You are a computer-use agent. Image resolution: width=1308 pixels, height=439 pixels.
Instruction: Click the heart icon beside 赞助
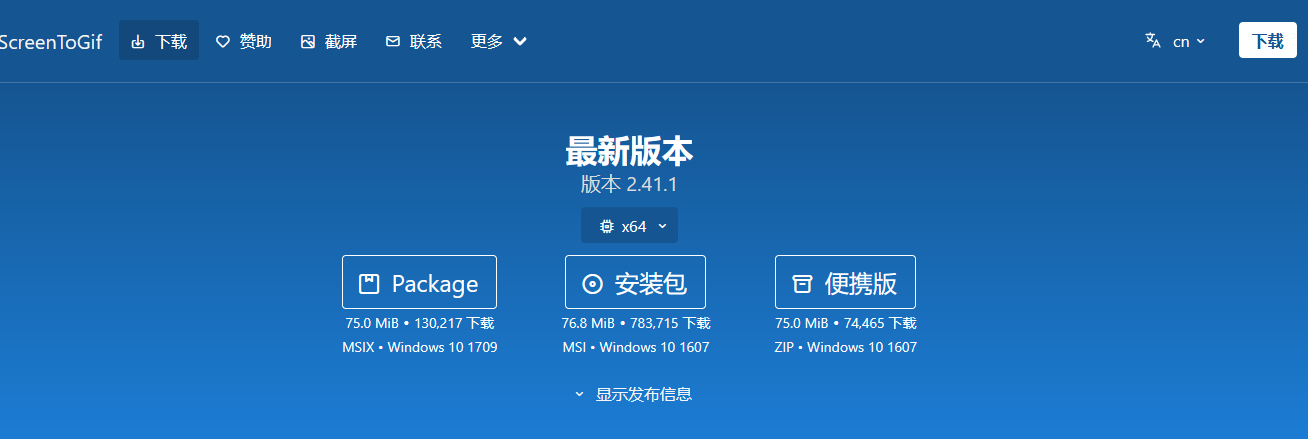pyautogui.click(x=223, y=41)
